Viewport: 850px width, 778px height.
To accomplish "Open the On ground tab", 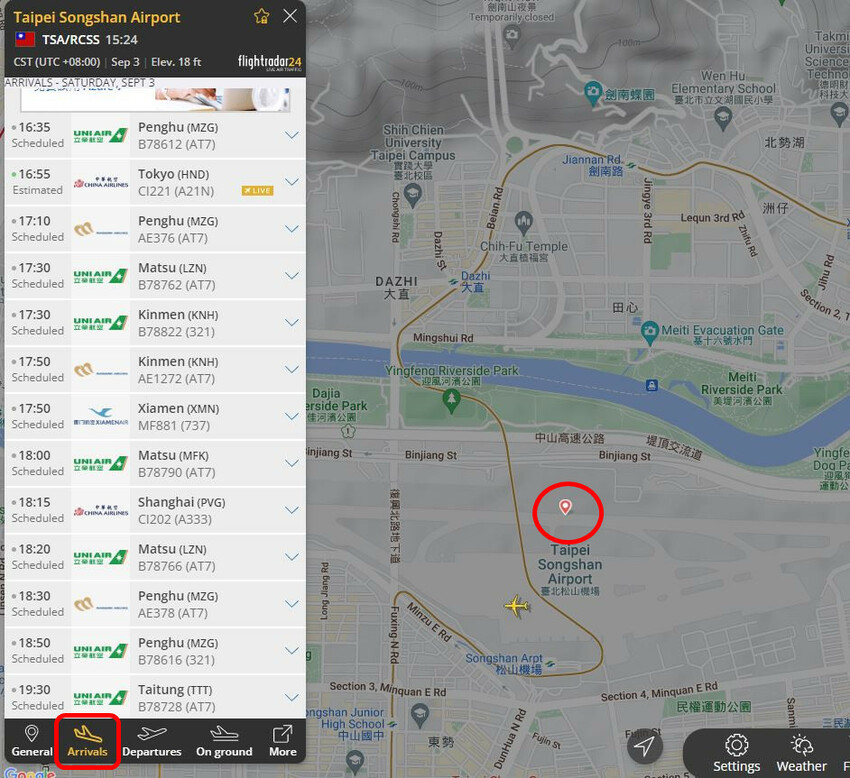I will (x=224, y=741).
